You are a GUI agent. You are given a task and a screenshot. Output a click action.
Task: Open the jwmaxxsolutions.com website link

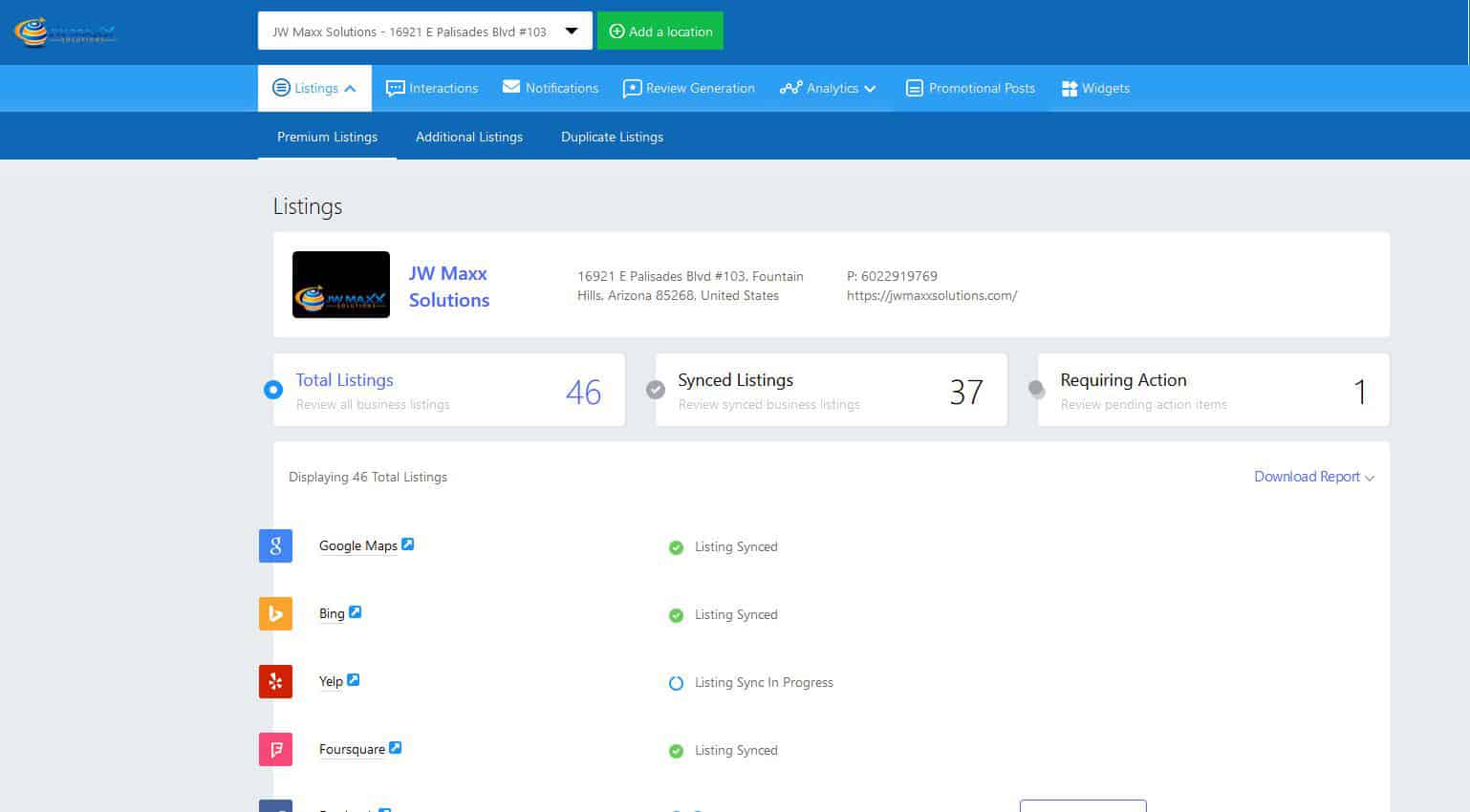coord(932,295)
